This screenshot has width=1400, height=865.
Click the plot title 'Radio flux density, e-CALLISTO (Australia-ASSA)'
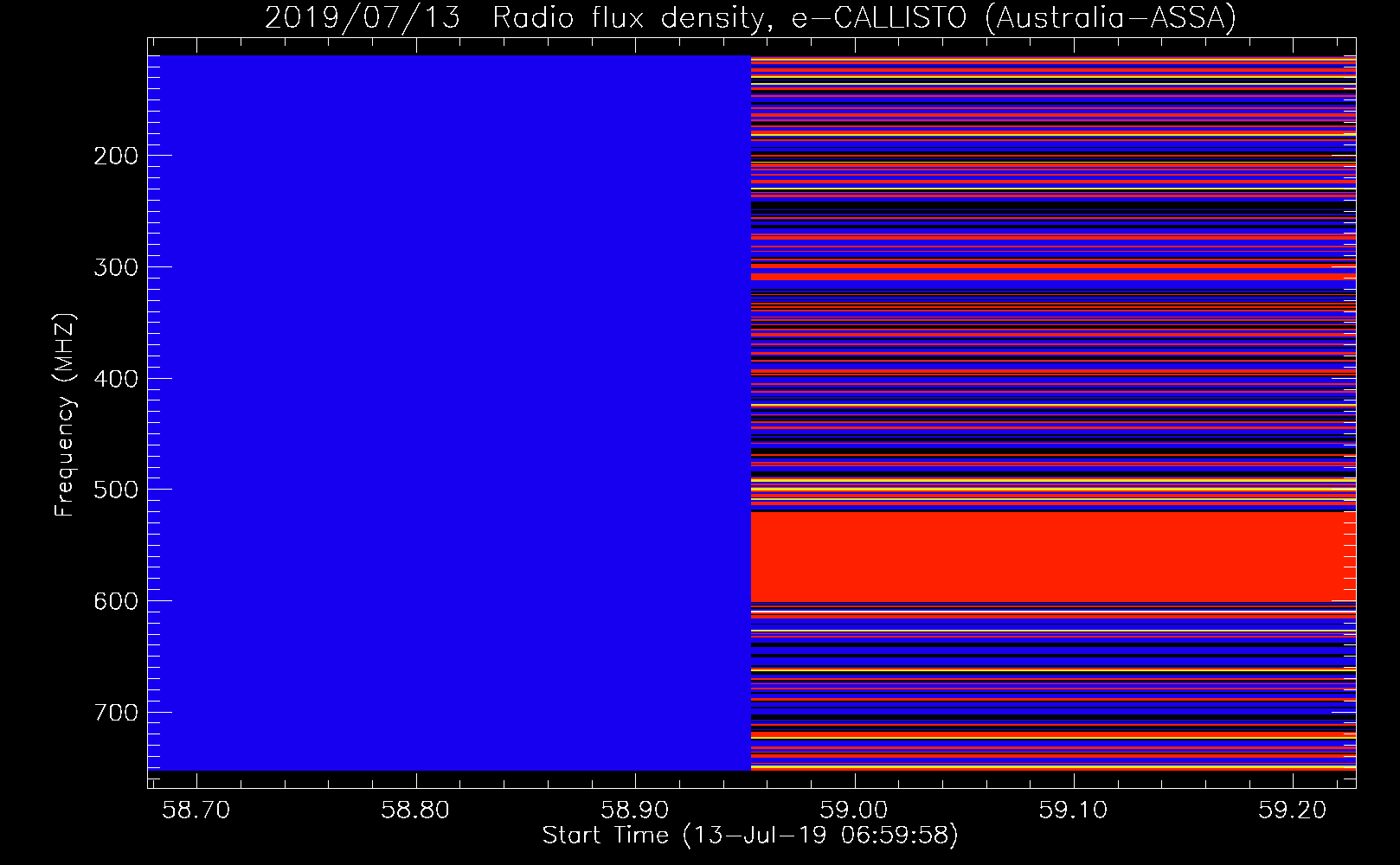[864, 17]
